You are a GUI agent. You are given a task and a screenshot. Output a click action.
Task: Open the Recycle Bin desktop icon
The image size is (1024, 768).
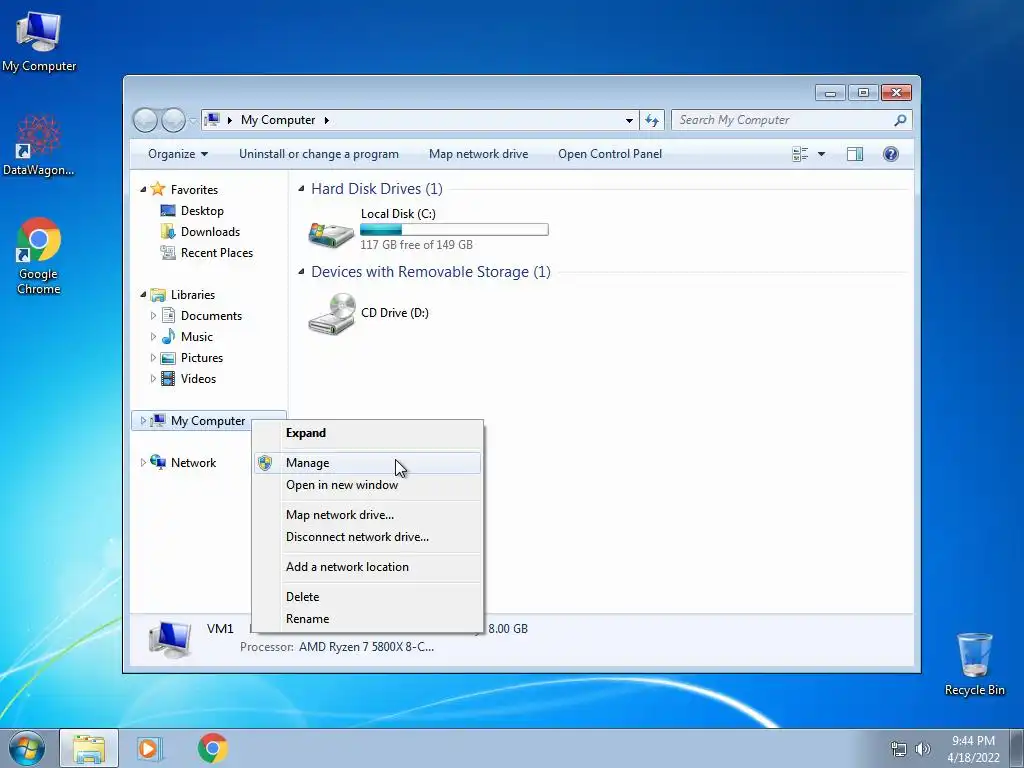point(974,664)
